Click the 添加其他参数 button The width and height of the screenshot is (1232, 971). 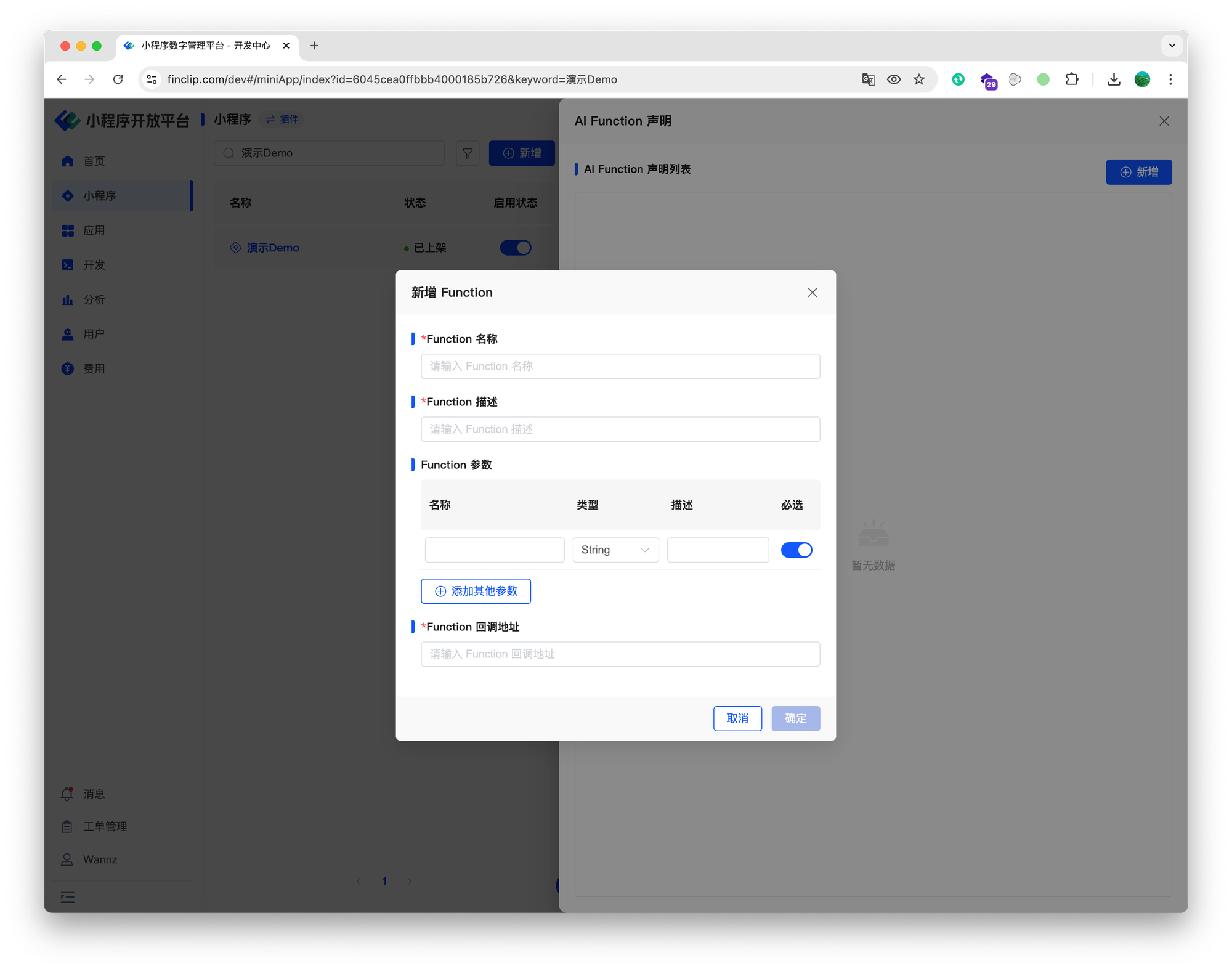click(x=476, y=591)
